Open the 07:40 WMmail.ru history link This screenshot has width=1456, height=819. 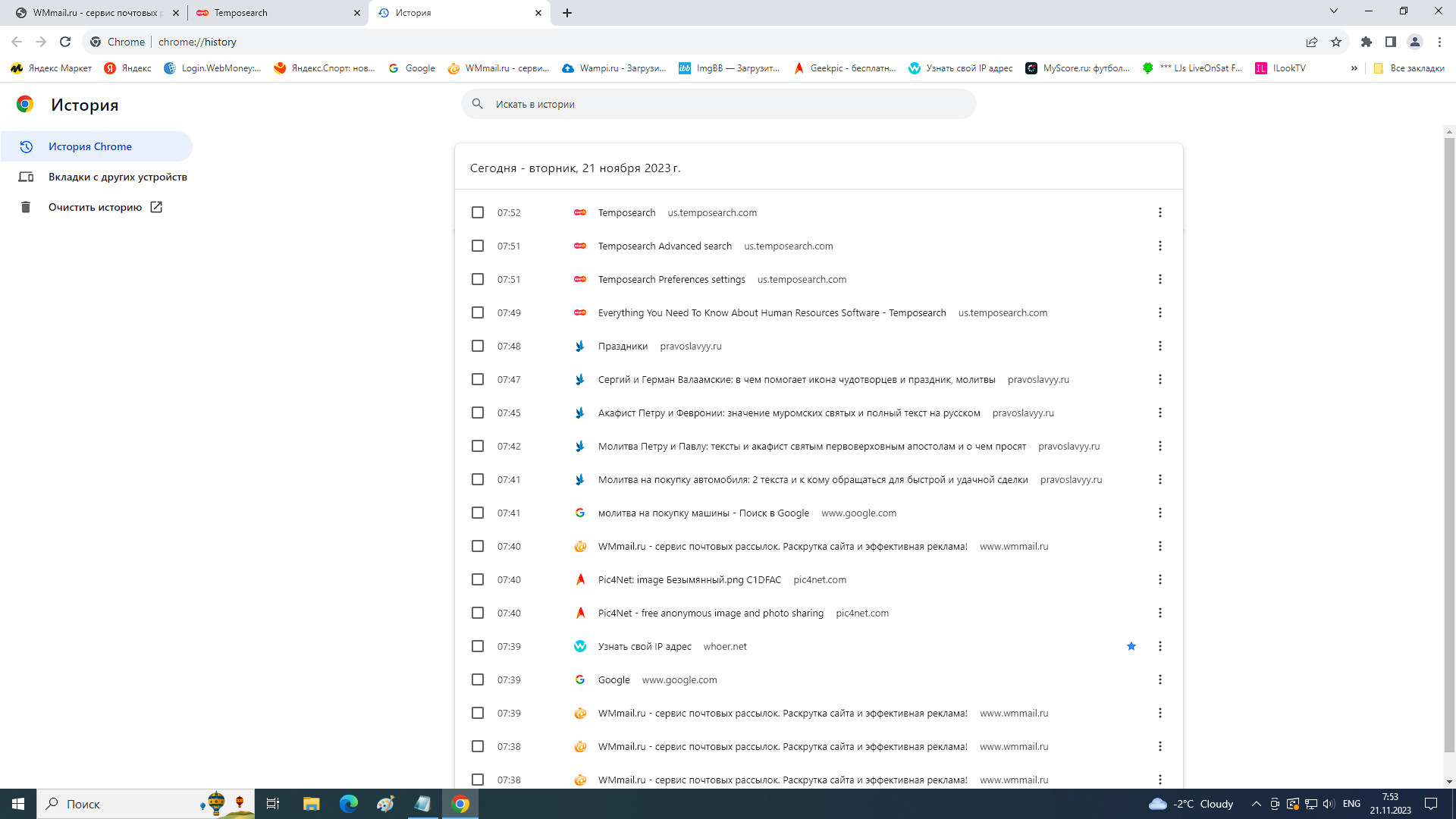(783, 546)
